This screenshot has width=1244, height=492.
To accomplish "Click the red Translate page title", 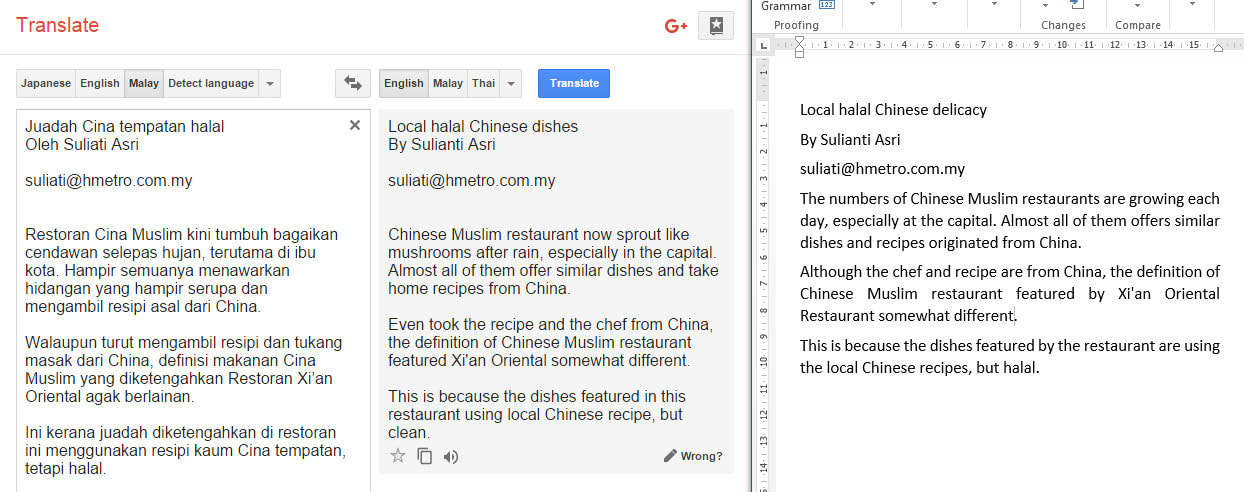I will coord(57,25).
